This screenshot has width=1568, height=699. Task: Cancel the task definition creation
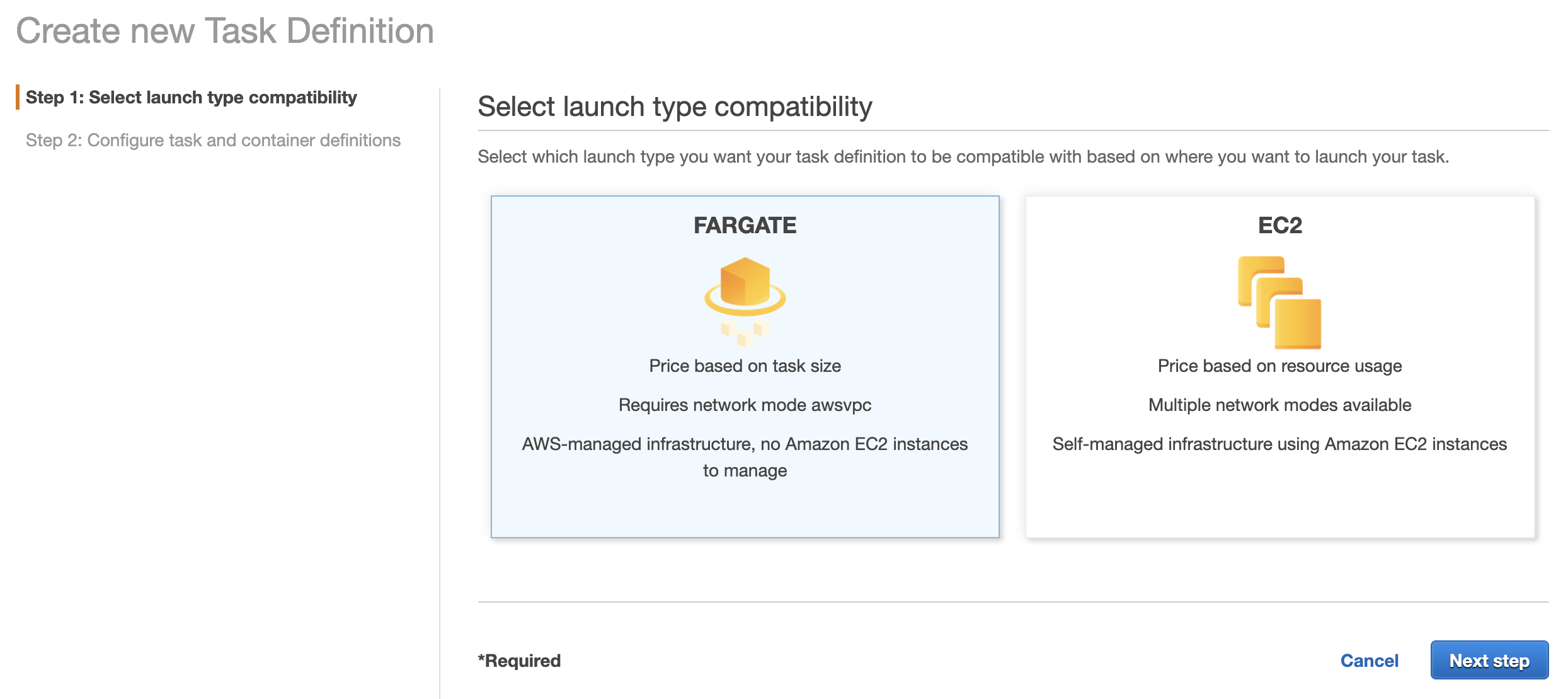tap(1369, 660)
